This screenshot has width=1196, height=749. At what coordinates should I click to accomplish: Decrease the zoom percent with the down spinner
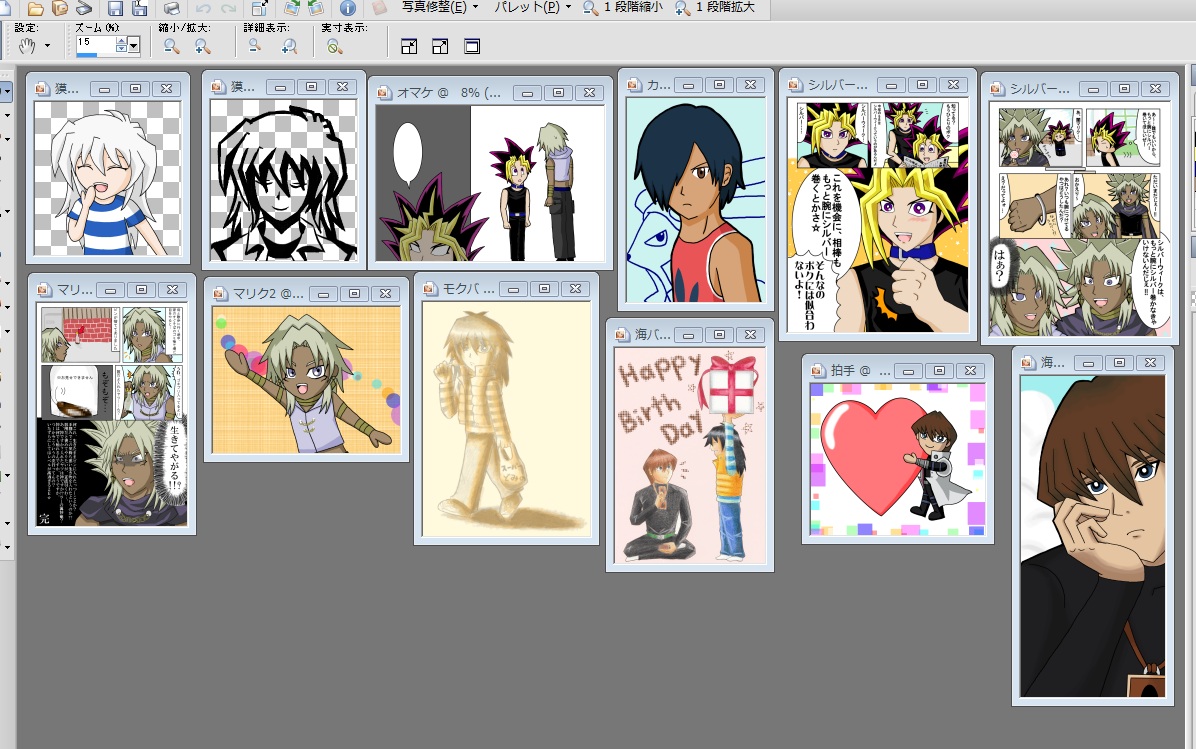pos(121,49)
